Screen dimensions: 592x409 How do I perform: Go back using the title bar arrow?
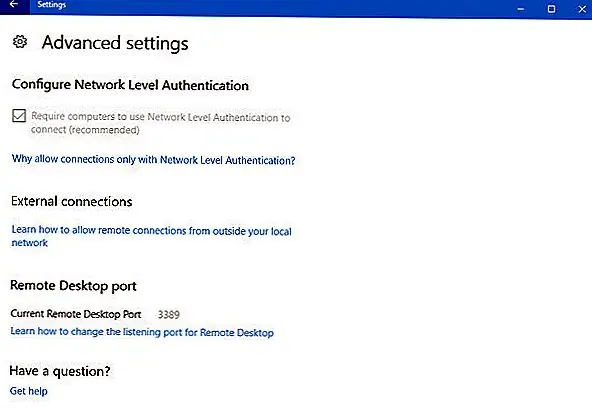(14, 5)
